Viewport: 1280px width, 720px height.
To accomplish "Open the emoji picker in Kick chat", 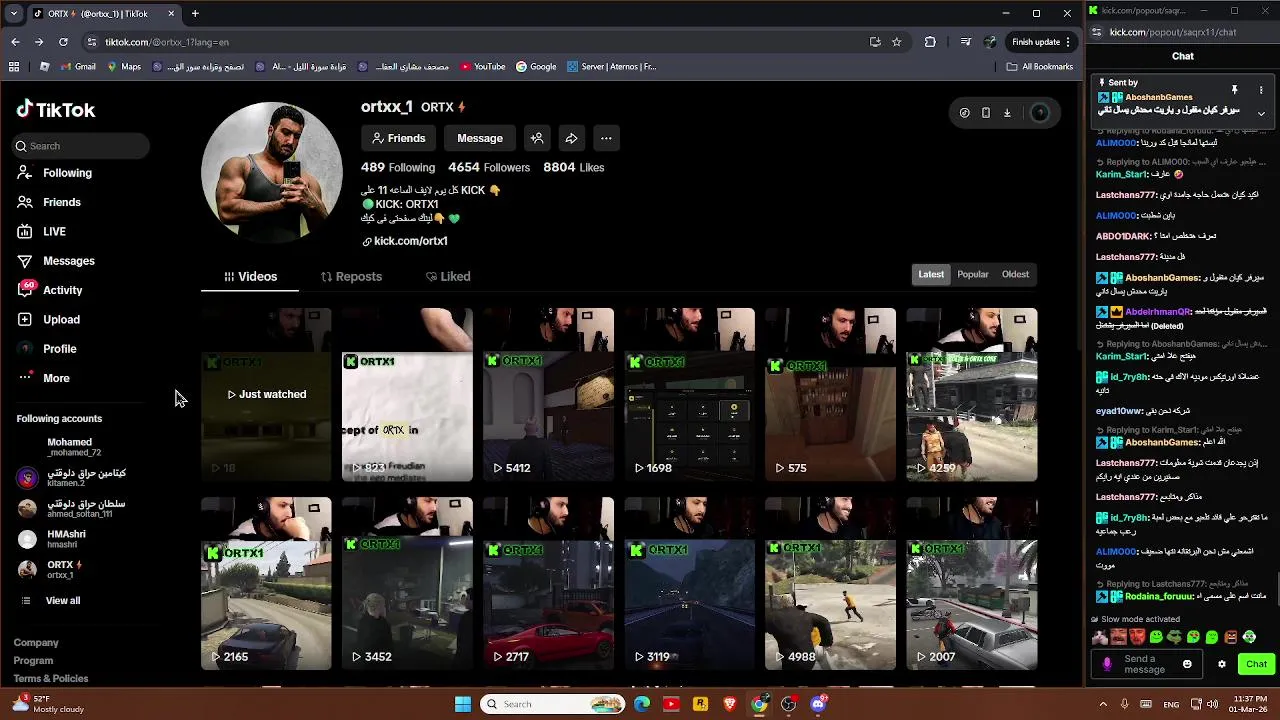I will click(x=1187, y=664).
